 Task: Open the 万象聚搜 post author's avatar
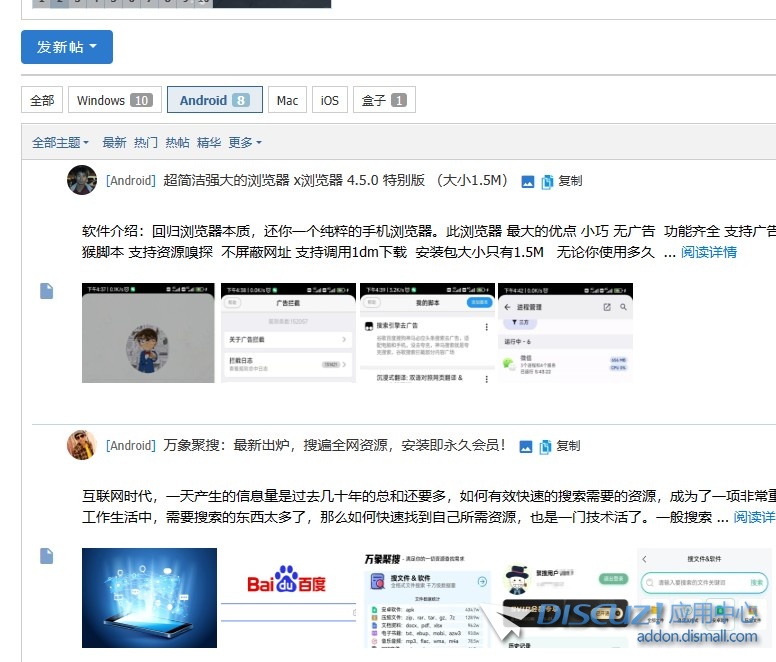click(82, 445)
